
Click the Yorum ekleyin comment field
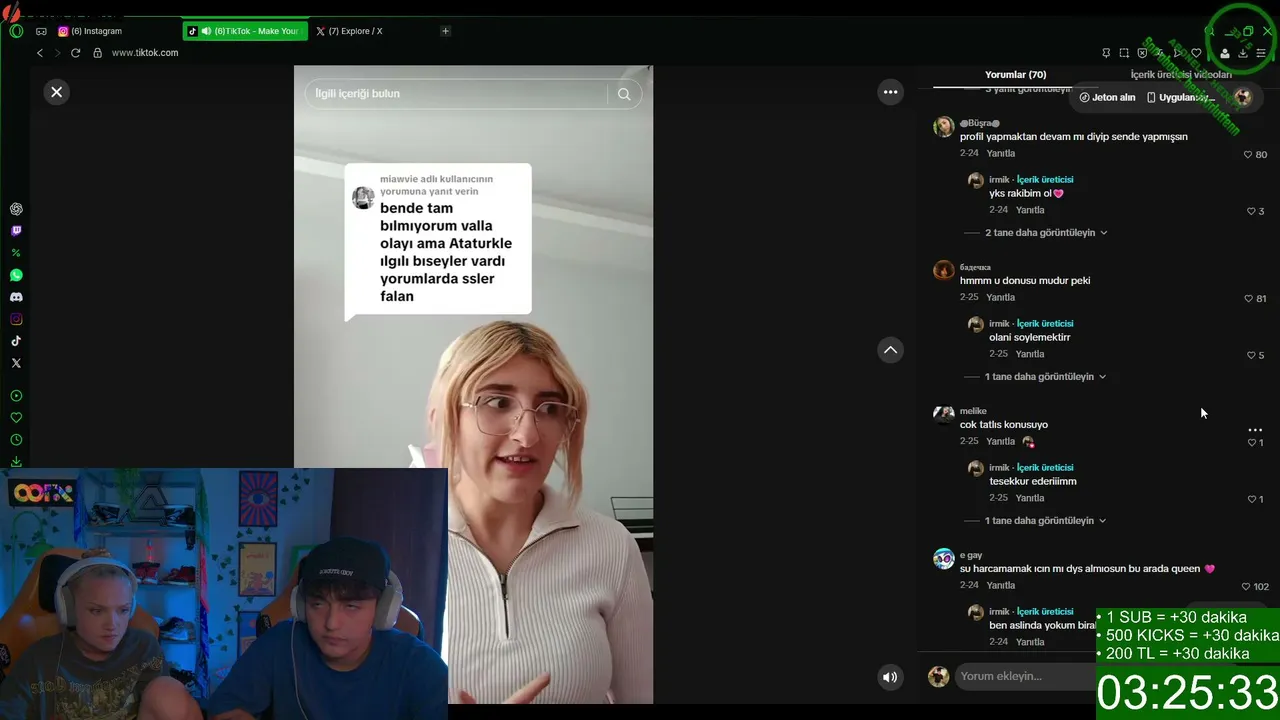[1024, 677]
